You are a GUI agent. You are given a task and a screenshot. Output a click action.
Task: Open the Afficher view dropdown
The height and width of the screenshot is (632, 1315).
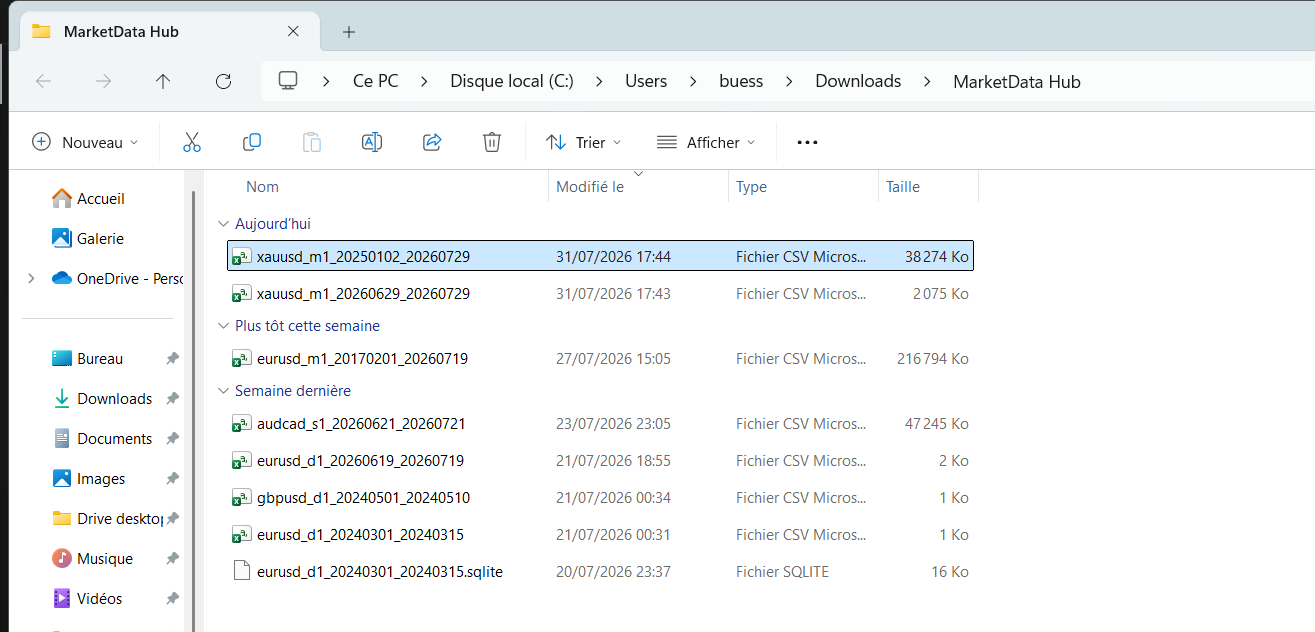tap(706, 142)
